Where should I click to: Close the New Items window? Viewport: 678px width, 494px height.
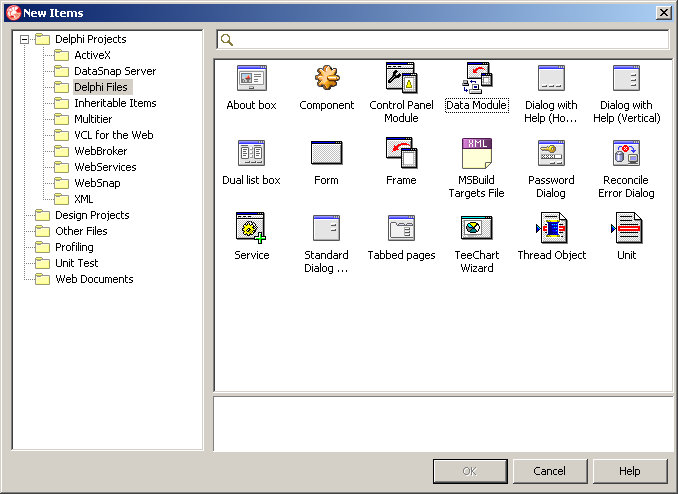tap(663, 13)
